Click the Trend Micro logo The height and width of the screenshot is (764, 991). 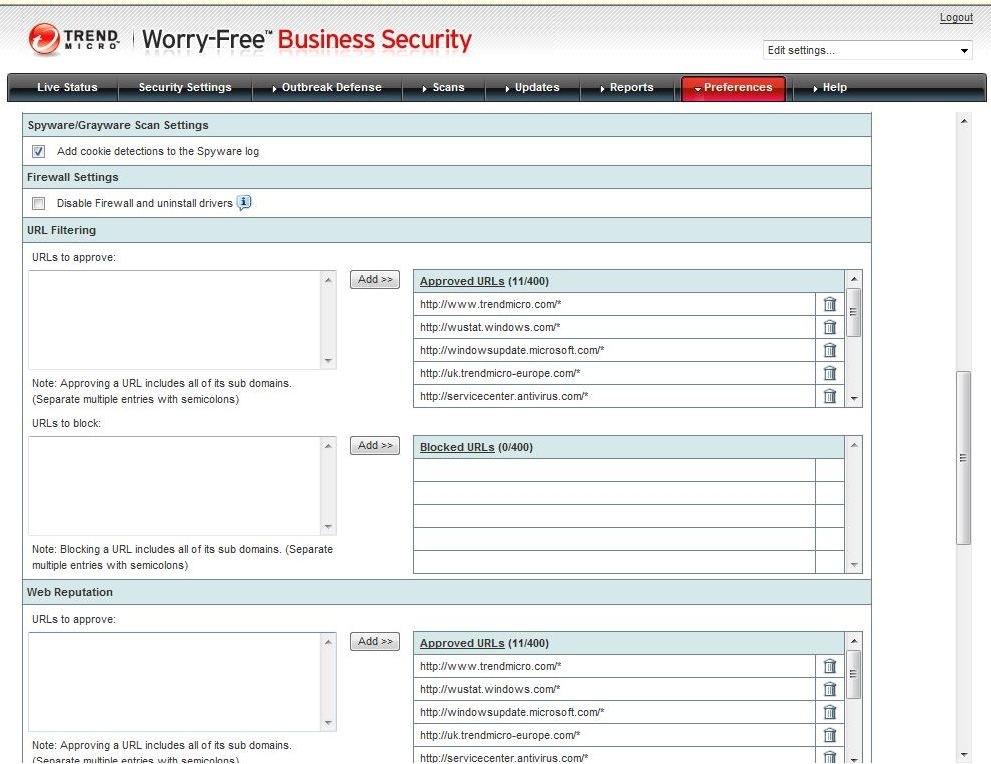coord(74,39)
